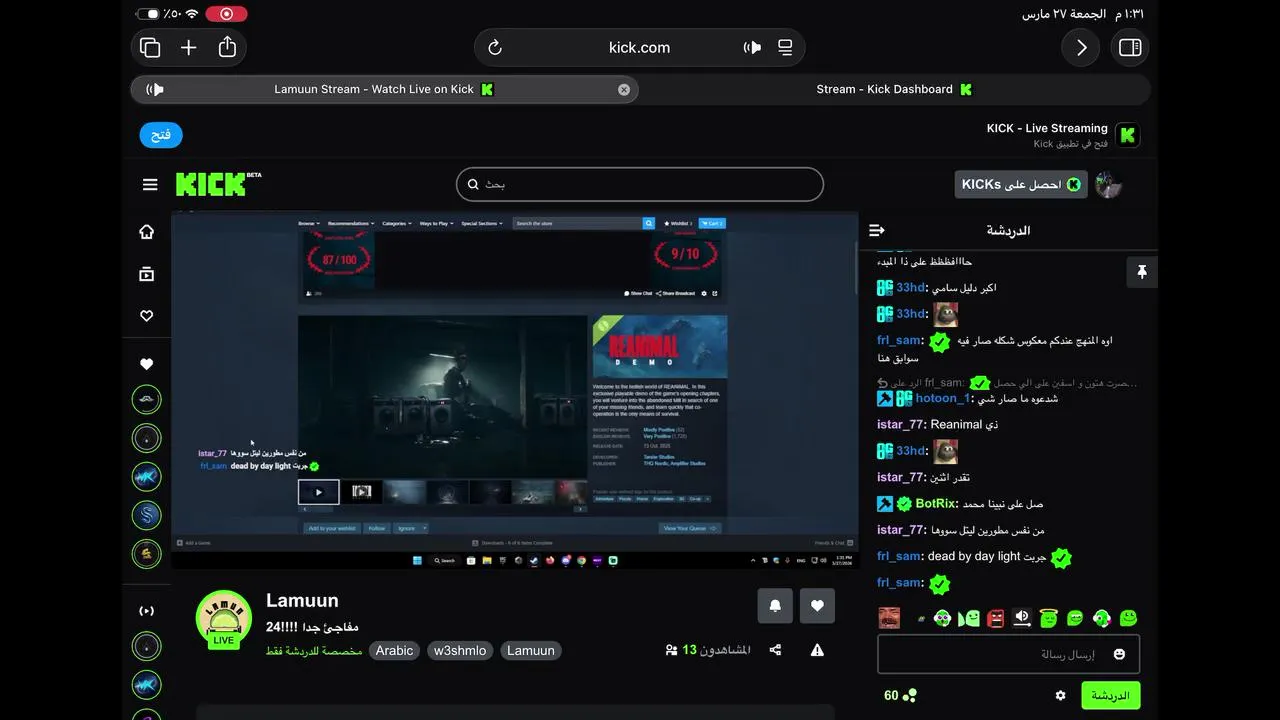Open the Lamuun live avatar
Image resolution: width=1280 pixels, height=720 pixels.
(x=224, y=618)
